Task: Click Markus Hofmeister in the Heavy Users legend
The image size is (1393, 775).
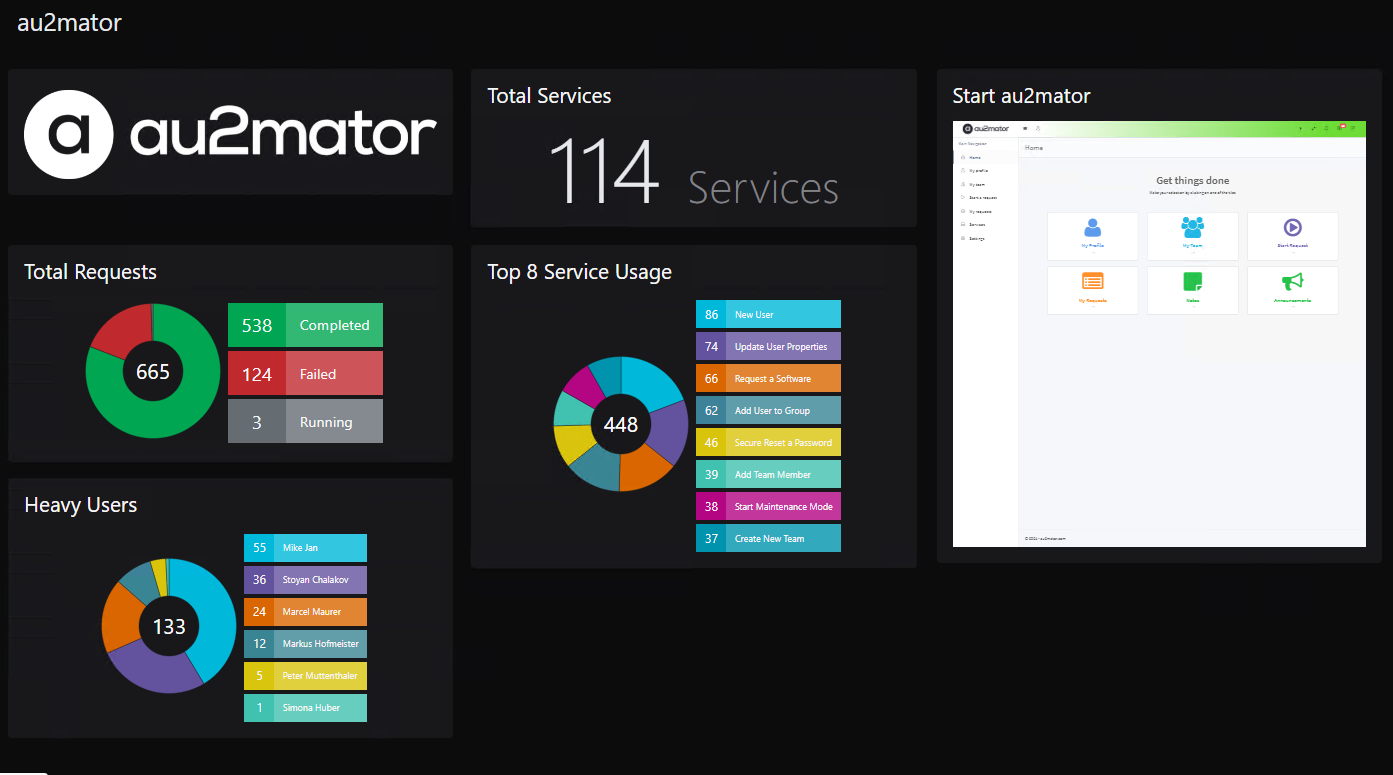Action: pos(305,644)
